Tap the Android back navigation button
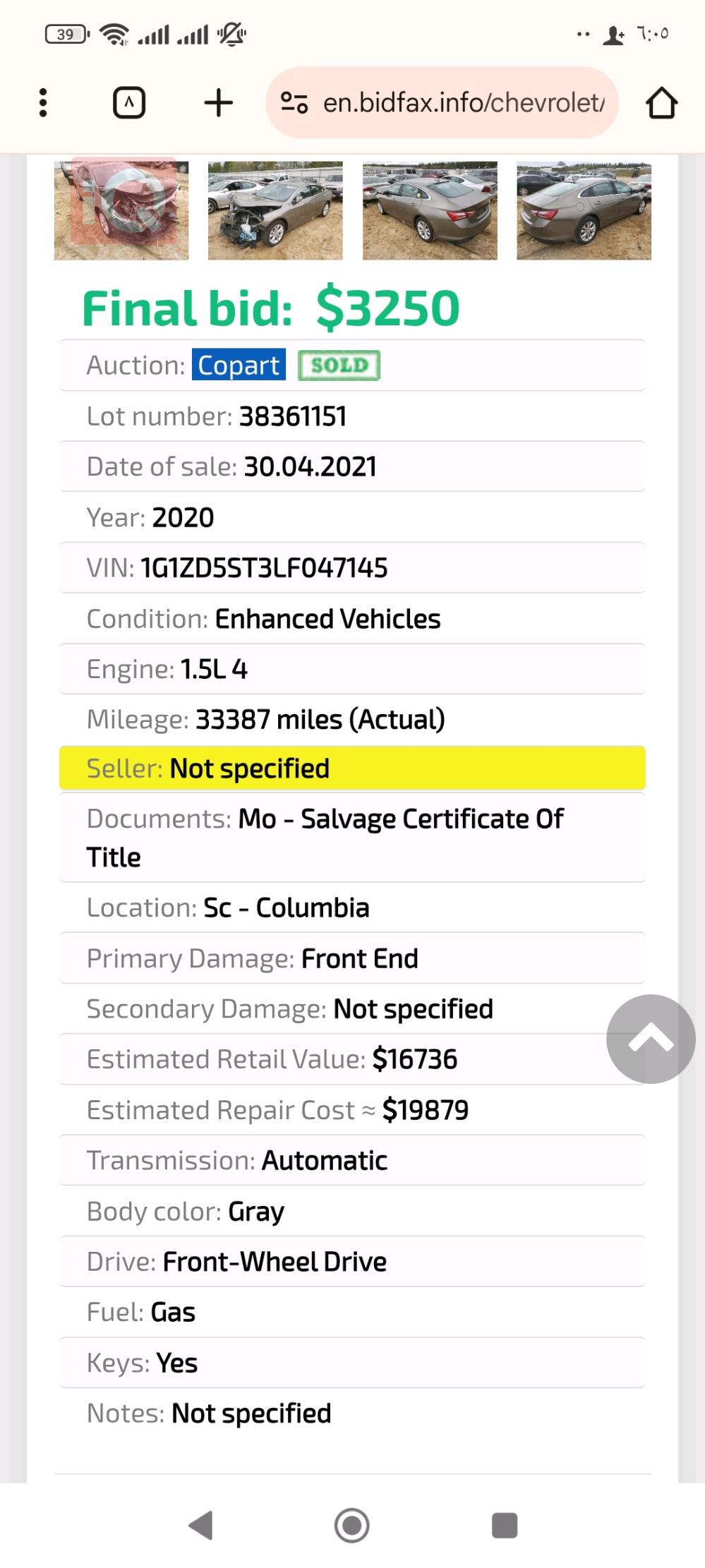Image resolution: width=705 pixels, height=1568 pixels. (x=201, y=1525)
